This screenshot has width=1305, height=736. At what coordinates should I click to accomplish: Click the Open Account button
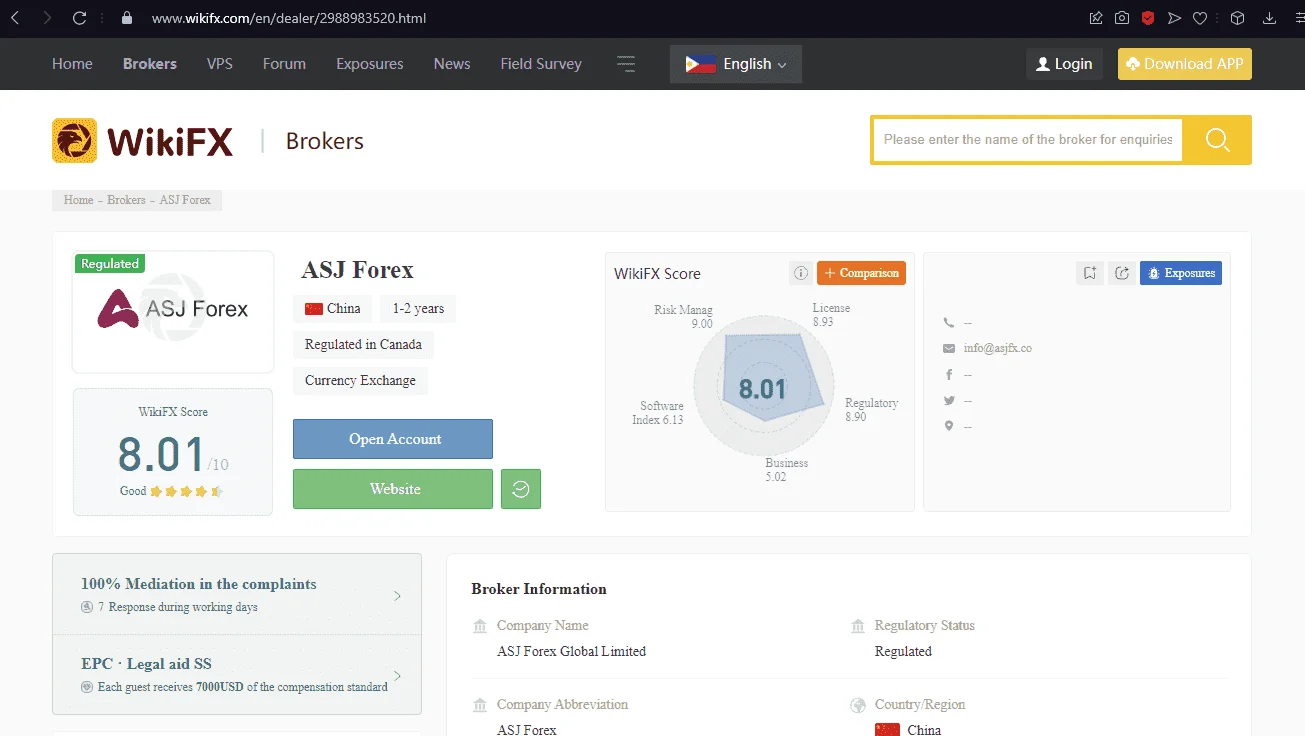point(393,439)
